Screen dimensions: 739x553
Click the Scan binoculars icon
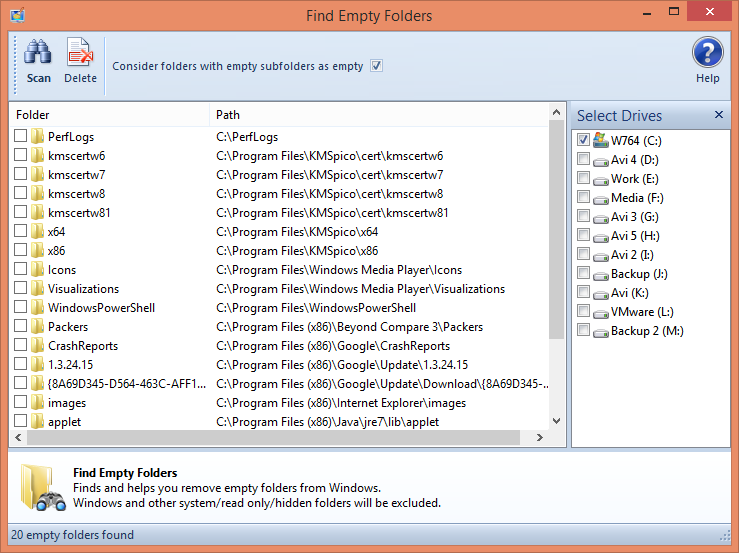click(x=38, y=52)
